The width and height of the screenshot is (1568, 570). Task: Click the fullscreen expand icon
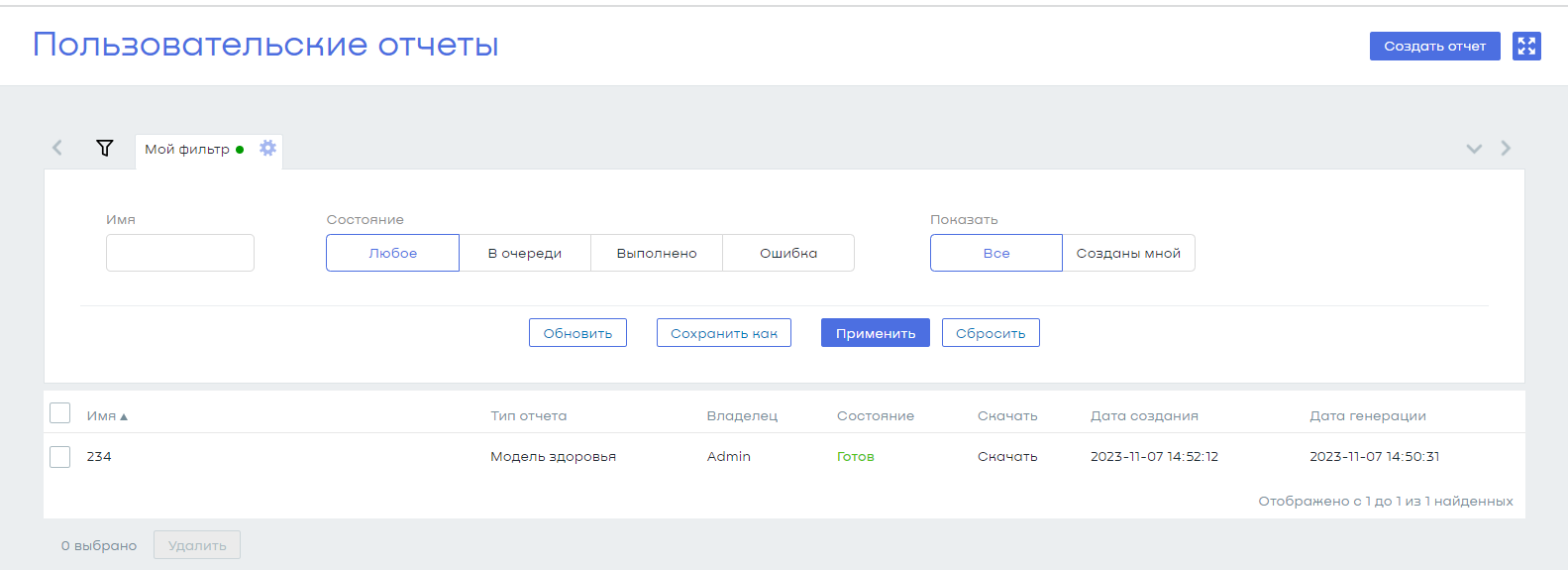coord(1526,46)
